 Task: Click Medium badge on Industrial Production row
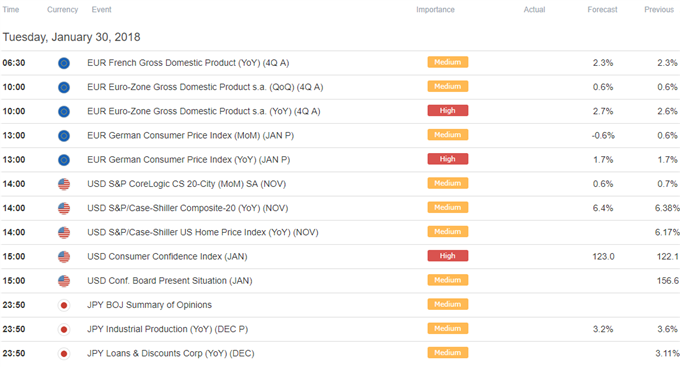tap(448, 328)
